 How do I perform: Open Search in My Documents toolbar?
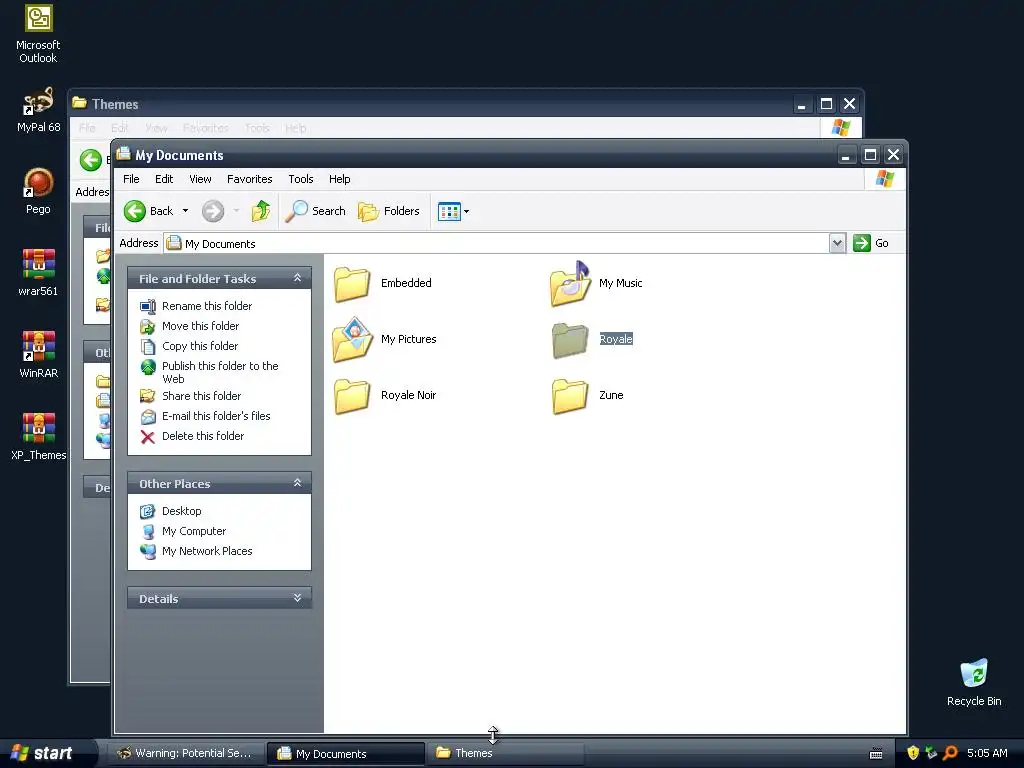pyautogui.click(x=316, y=211)
